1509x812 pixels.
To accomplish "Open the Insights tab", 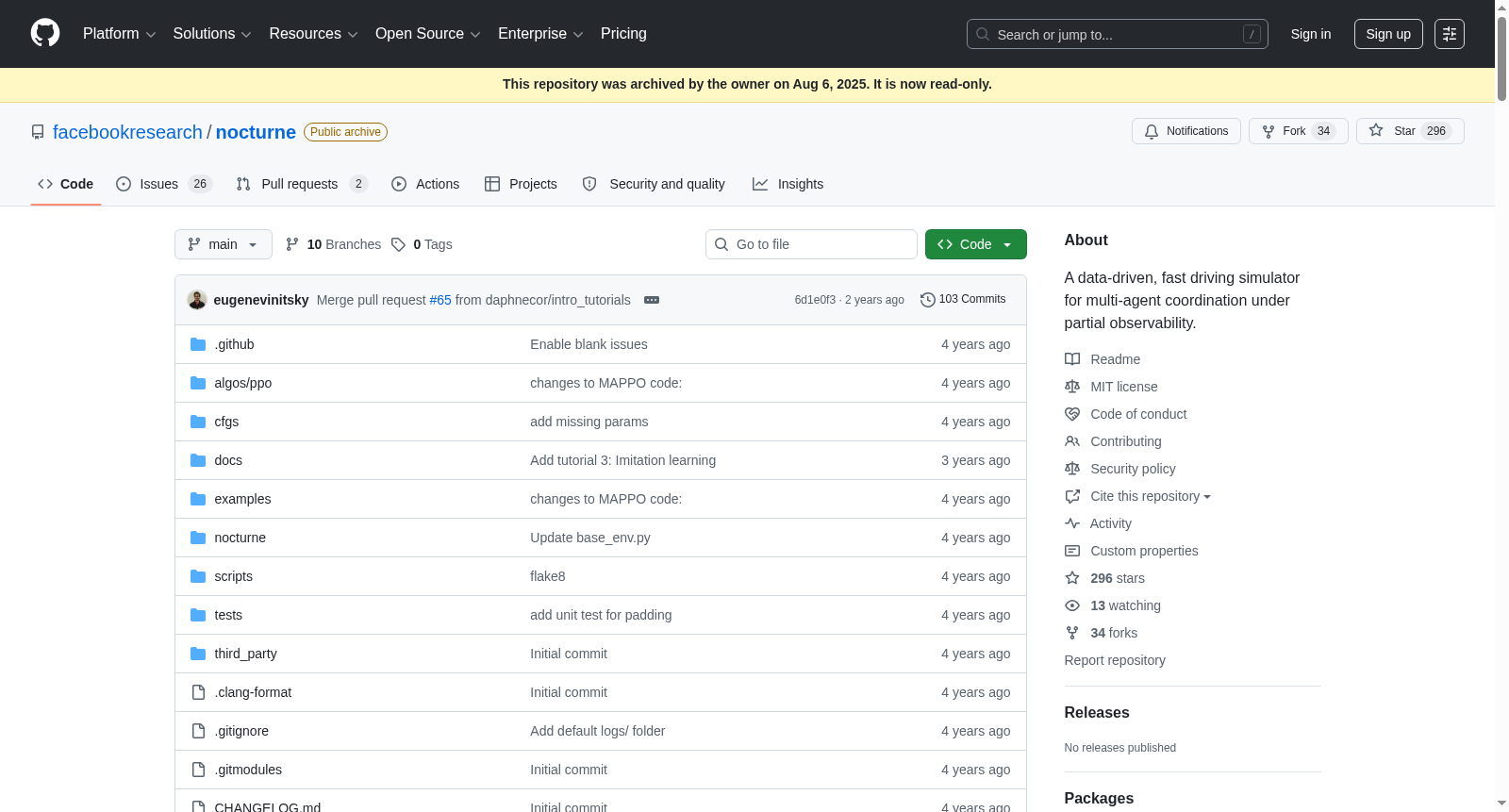I will tap(788, 184).
